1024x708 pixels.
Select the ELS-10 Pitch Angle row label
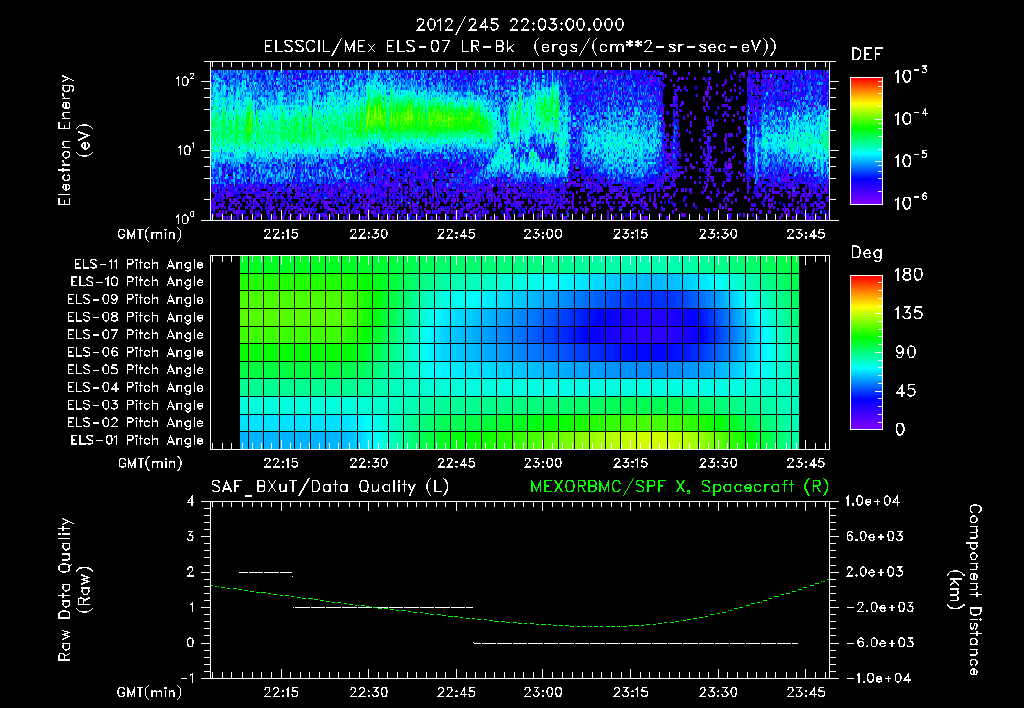137,282
